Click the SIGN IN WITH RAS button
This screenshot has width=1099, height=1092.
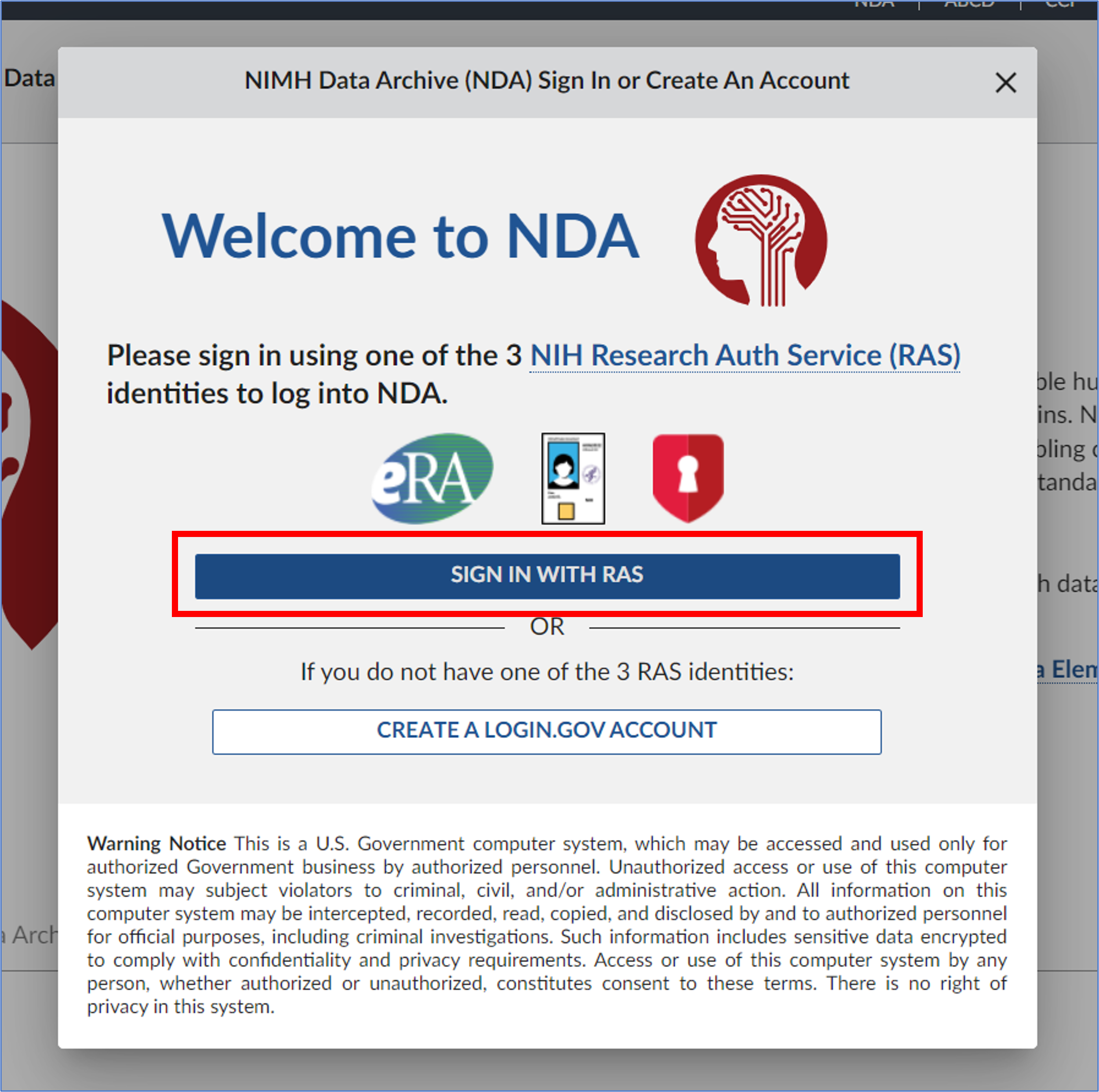coord(547,575)
